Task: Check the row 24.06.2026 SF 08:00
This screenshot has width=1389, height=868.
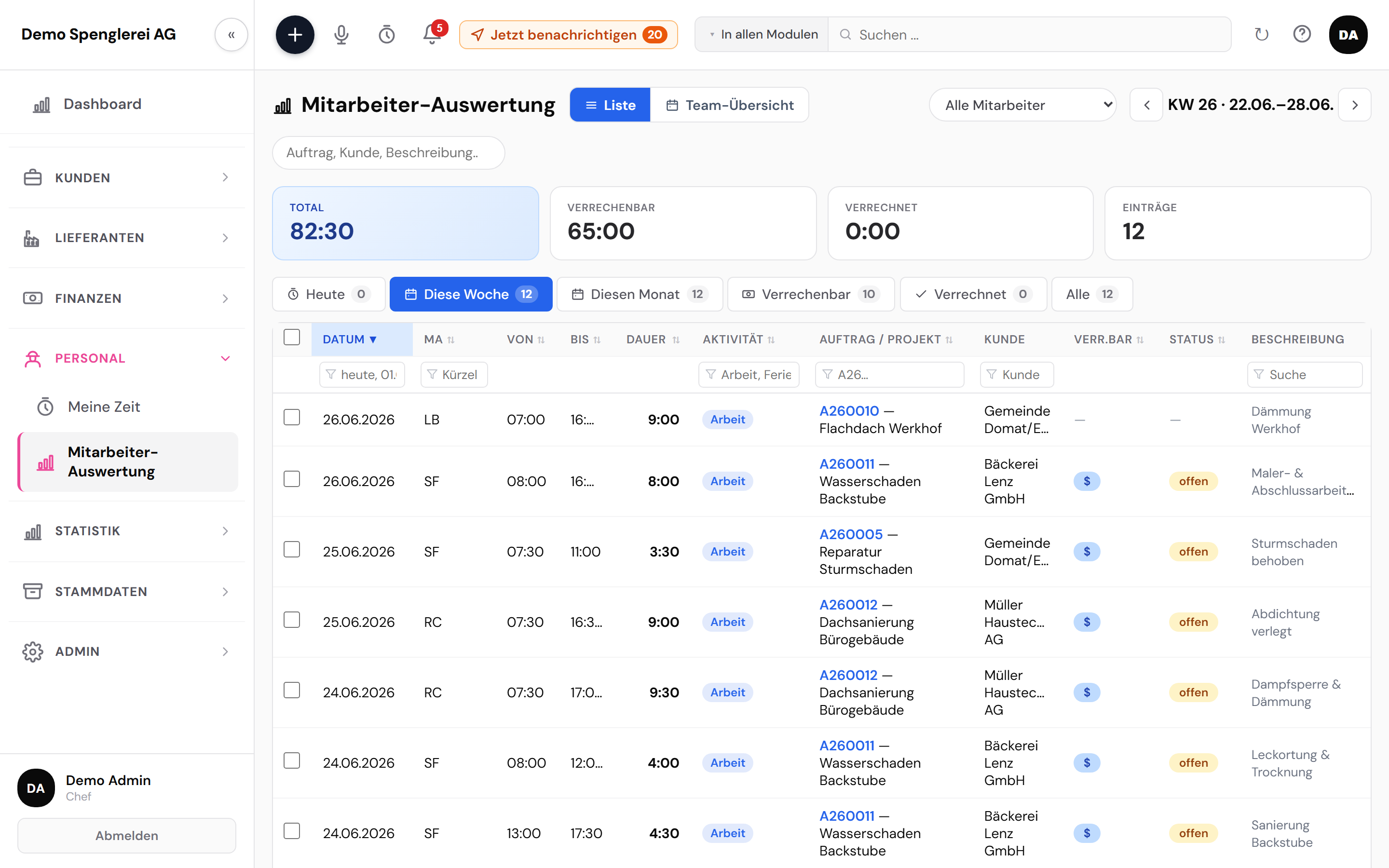Action: pyautogui.click(x=292, y=760)
